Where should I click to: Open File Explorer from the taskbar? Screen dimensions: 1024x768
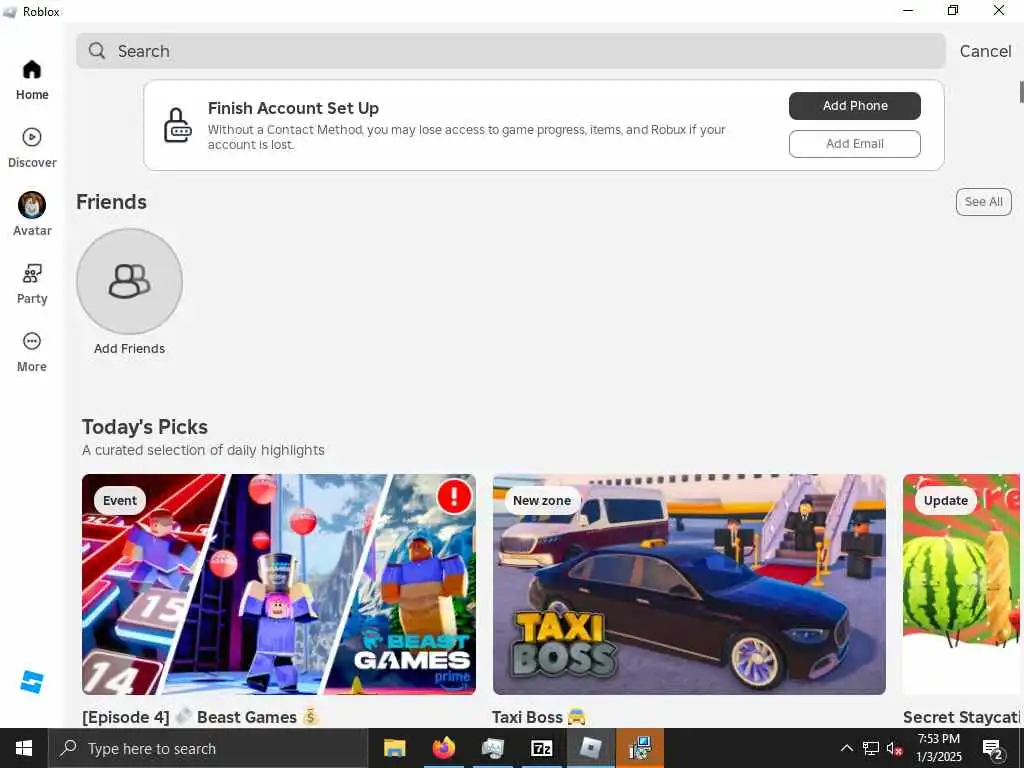coord(394,748)
